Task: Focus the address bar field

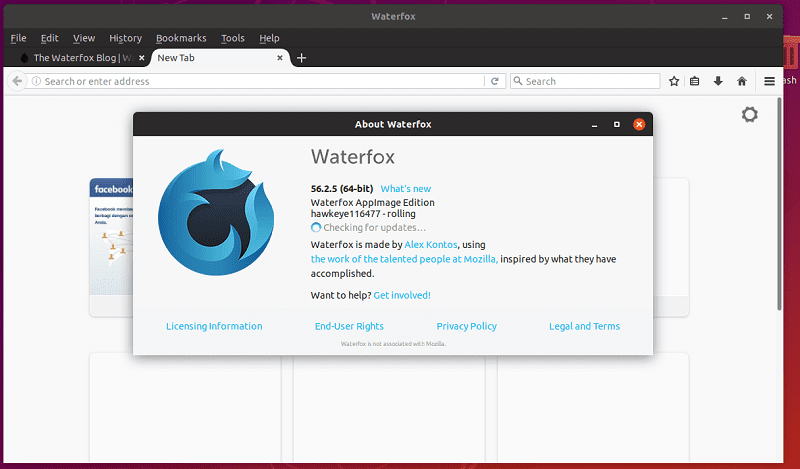Action: 263,81
